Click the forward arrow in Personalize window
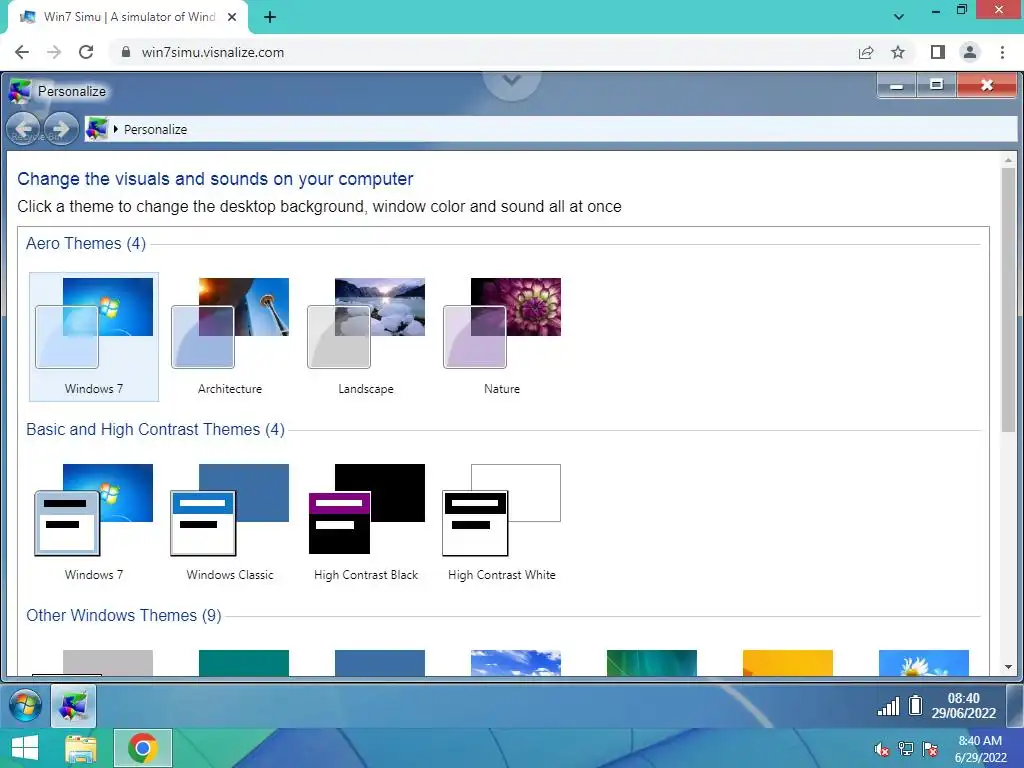1024x768 pixels. [x=61, y=129]
